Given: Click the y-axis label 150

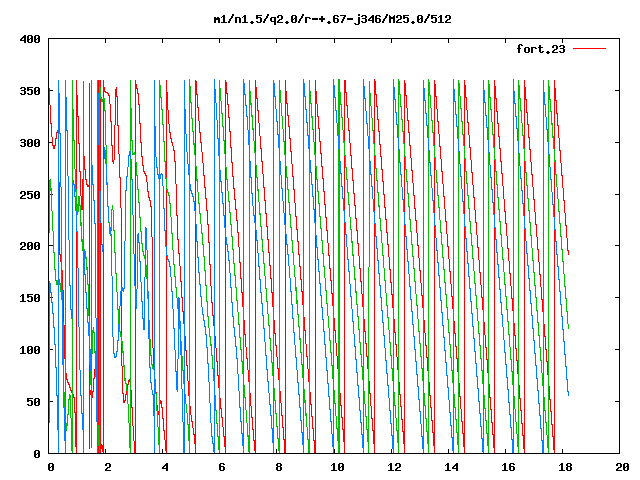Looking at the screenshot, I should click(30, 298).
